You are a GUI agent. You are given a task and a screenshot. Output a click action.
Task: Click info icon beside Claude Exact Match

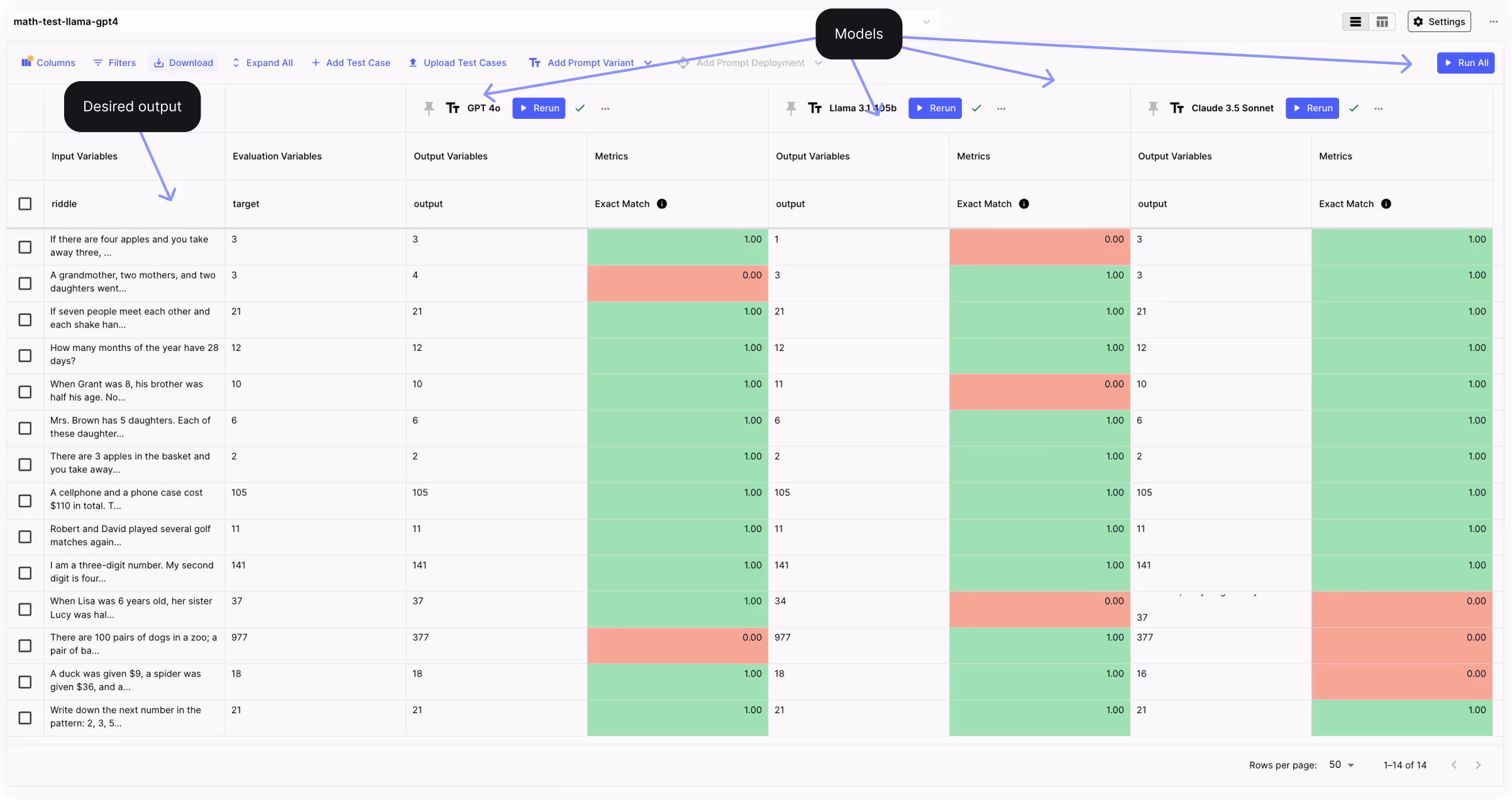pos(1386,204)
